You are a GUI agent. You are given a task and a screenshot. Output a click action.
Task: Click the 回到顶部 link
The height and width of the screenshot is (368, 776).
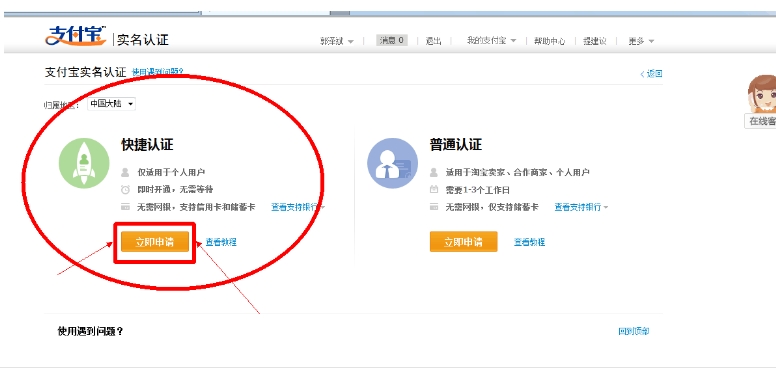point(633,331)
